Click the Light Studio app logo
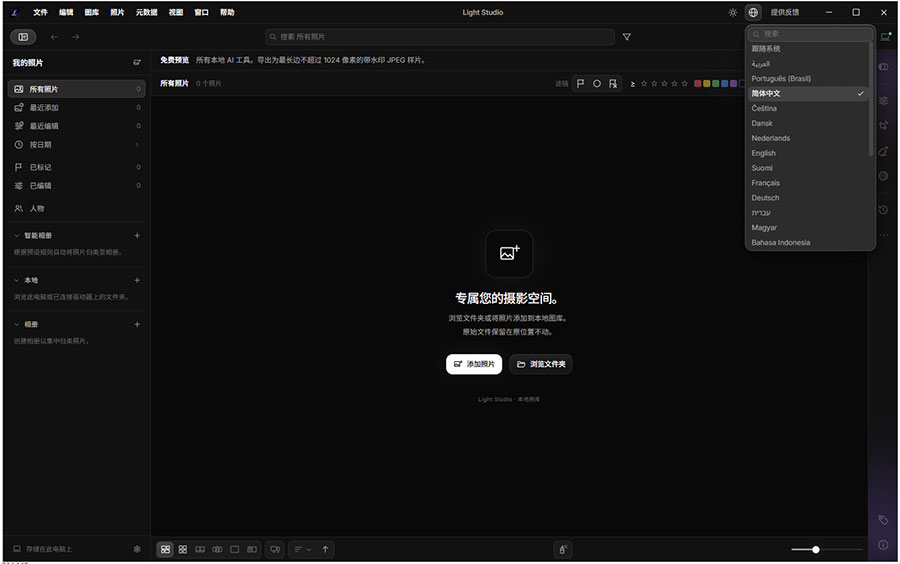The height and width of the screenshot is (564, 900). point(15,12)
